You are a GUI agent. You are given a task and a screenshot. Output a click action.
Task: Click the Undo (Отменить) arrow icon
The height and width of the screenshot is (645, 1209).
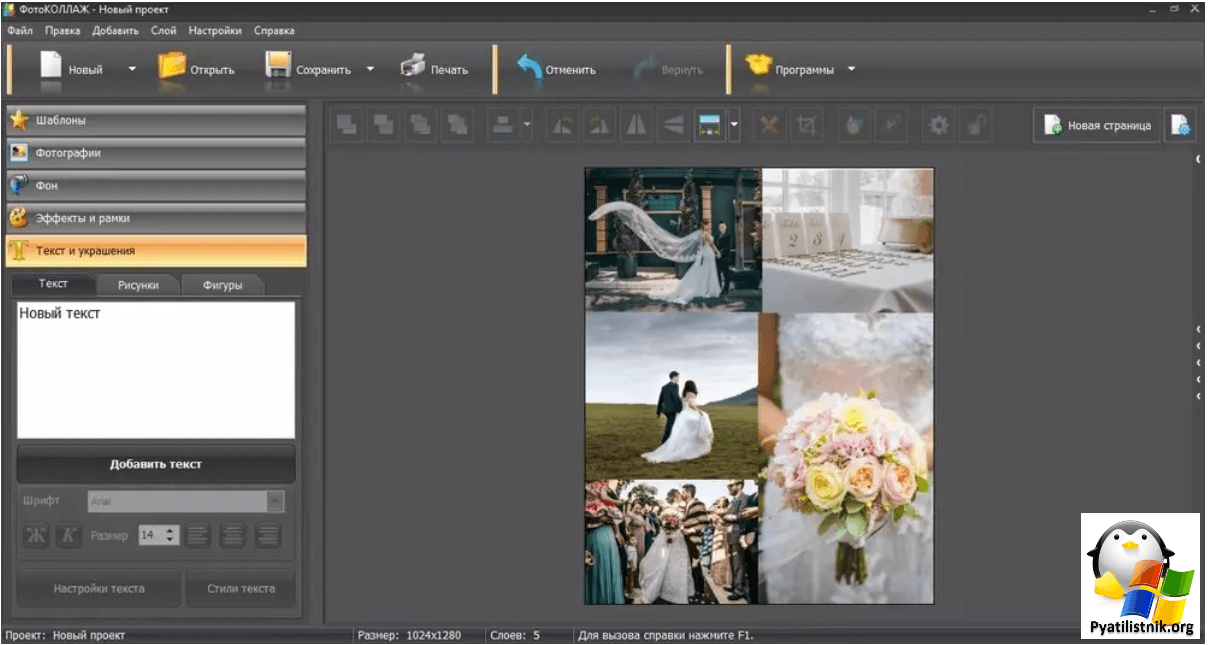(529, 68)
